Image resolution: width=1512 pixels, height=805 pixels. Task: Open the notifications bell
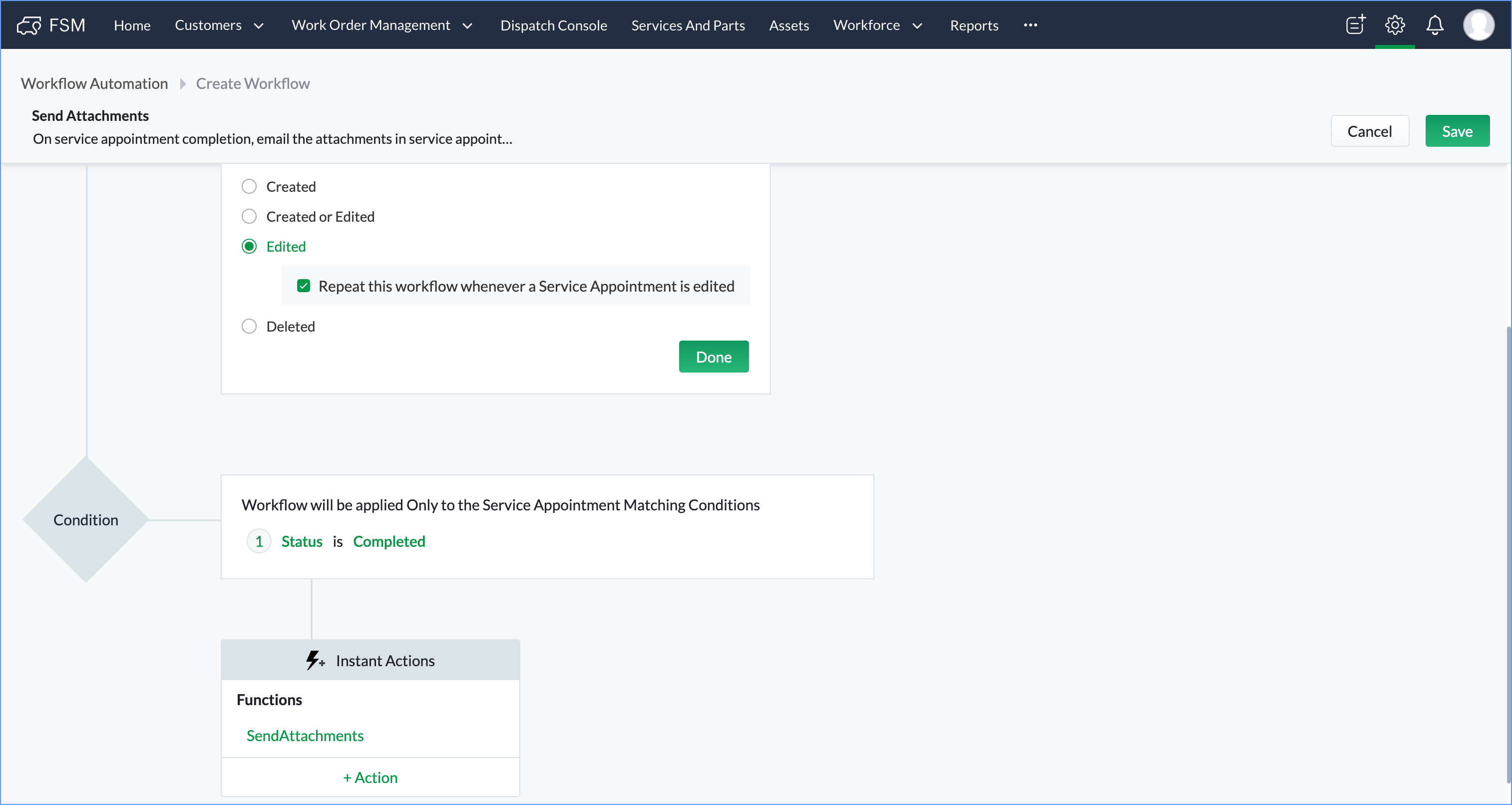click(1435, 25)
